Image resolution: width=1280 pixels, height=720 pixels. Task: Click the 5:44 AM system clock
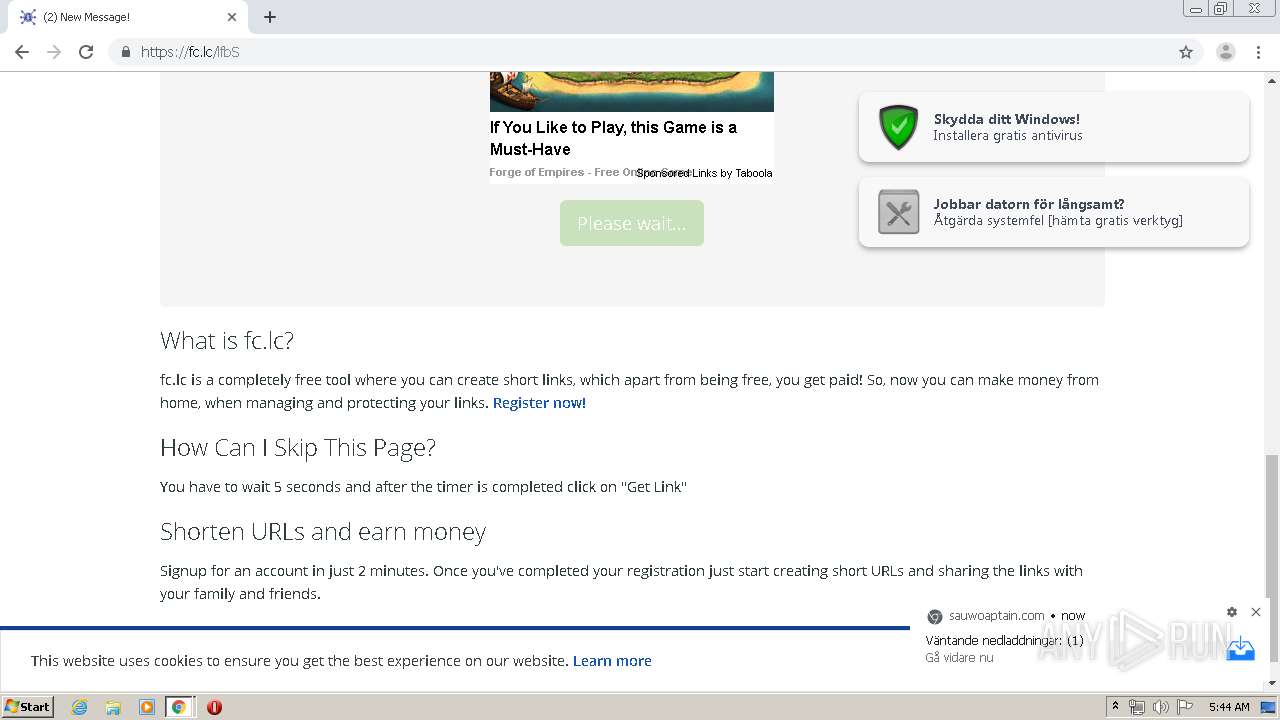1229,707
